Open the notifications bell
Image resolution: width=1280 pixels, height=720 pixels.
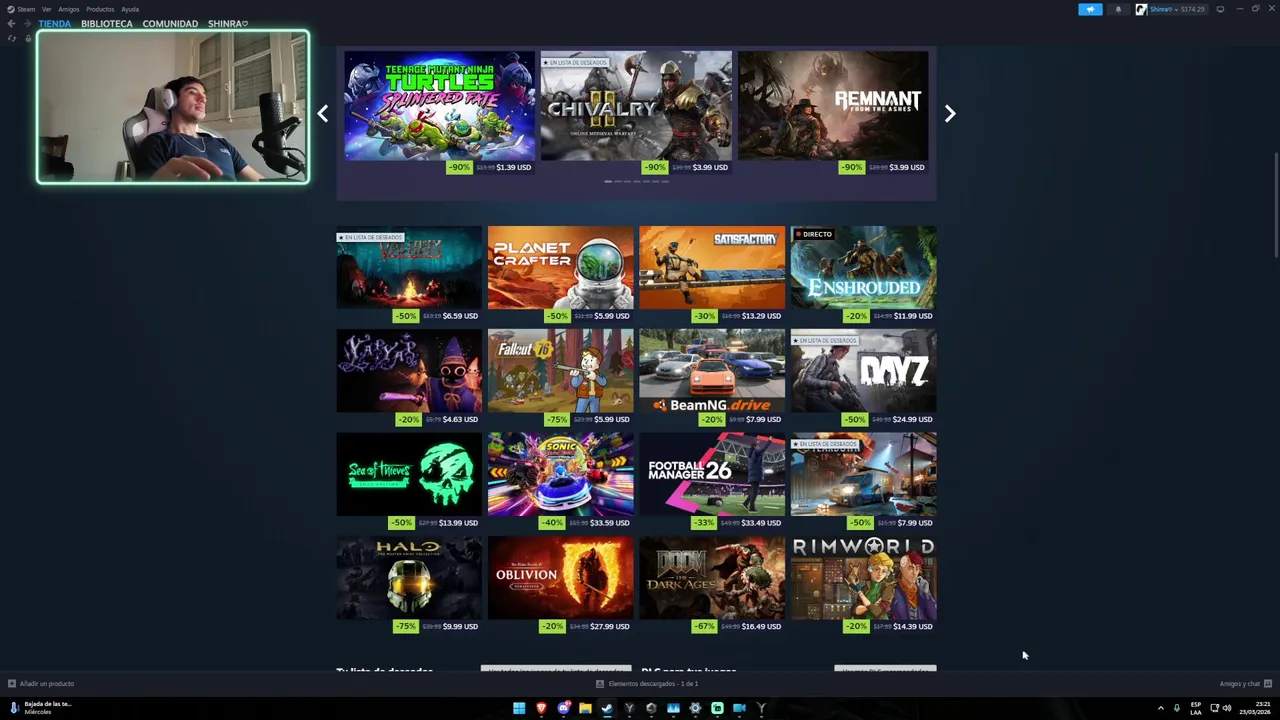pos(1118,9)
